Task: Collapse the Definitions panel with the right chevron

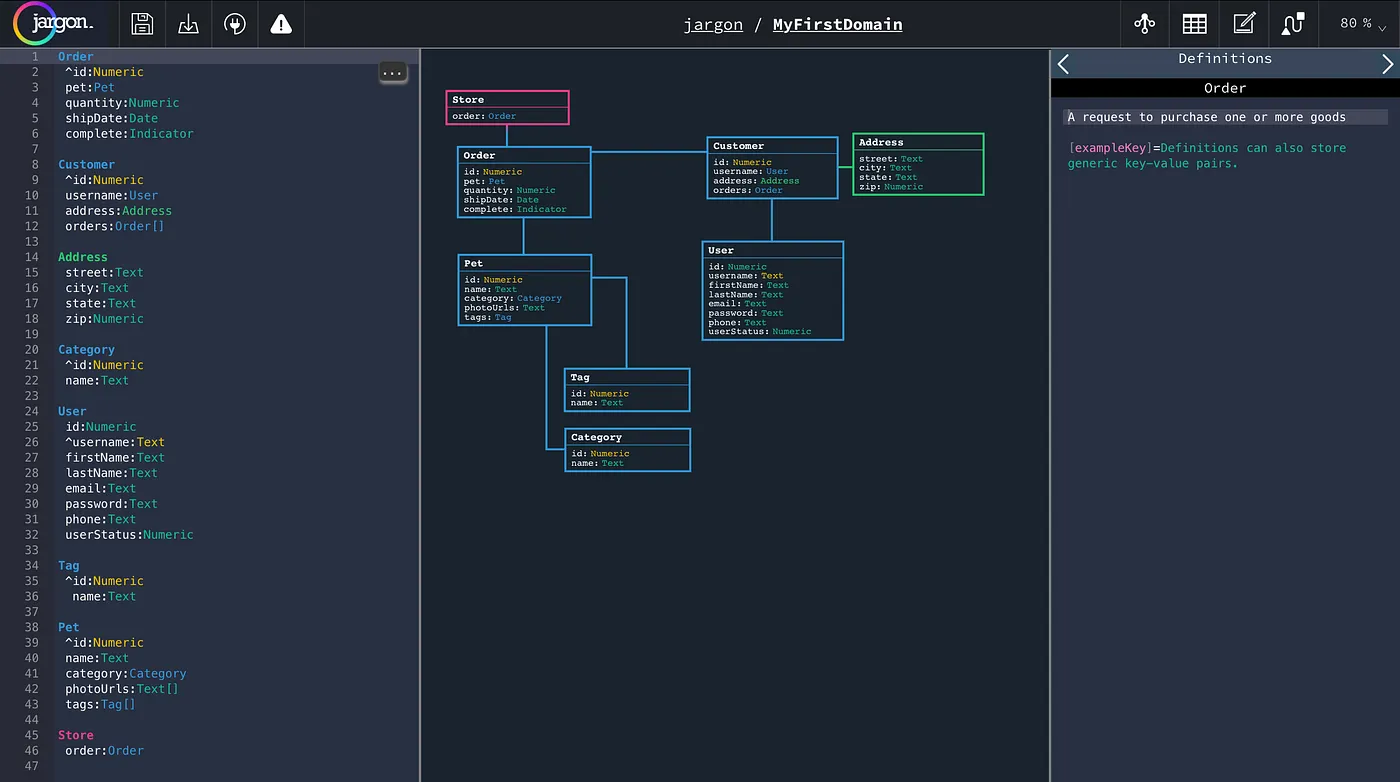Action: 1389,63
